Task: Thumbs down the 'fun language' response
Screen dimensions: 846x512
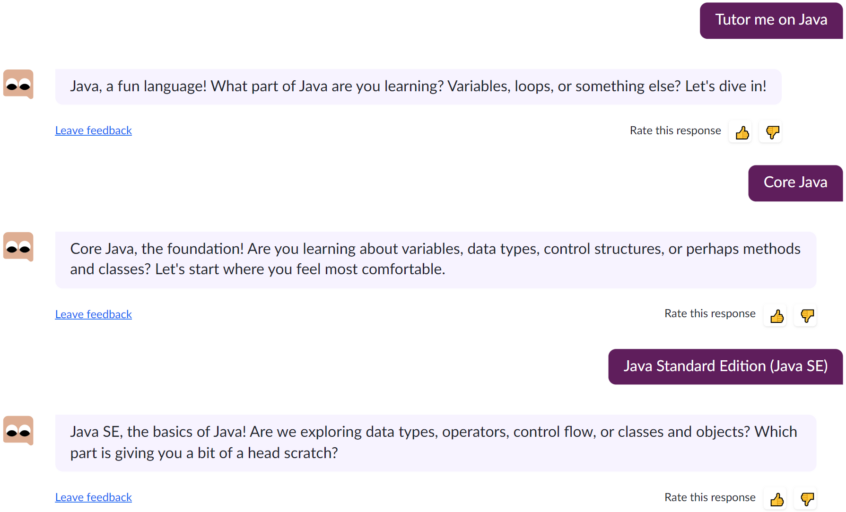Action: pyautogui.click(x=772, y=132)
